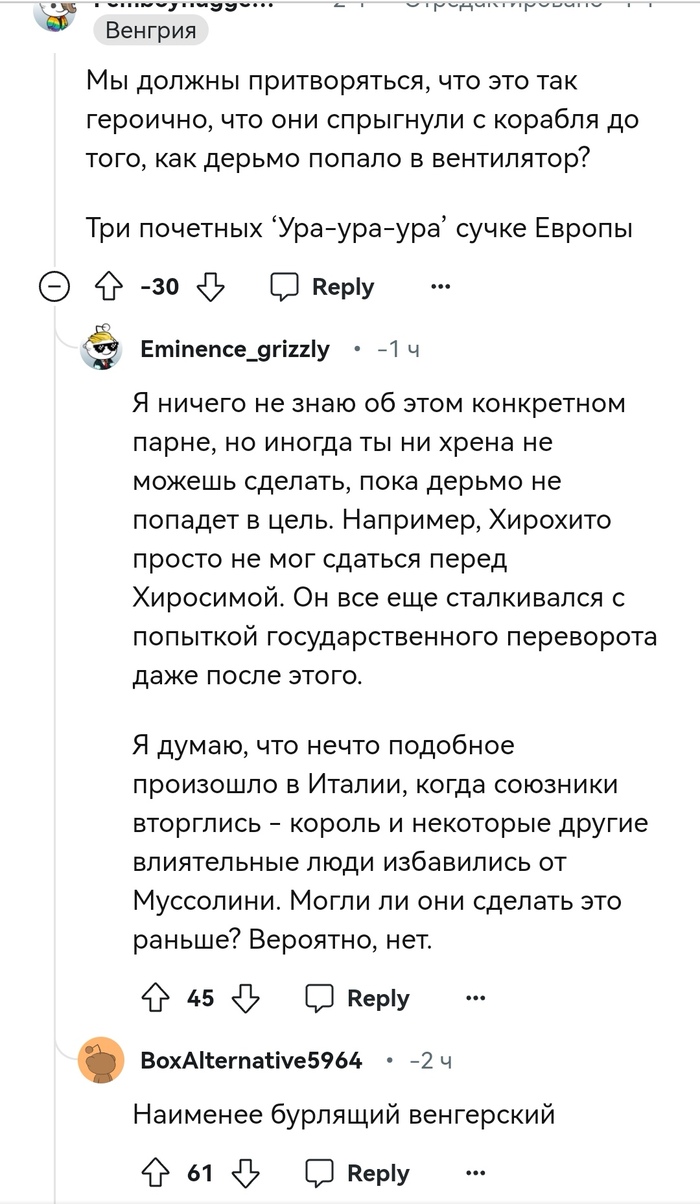Open the overflow menu on the top comment
700x1204 pixels.
point(438,287)
